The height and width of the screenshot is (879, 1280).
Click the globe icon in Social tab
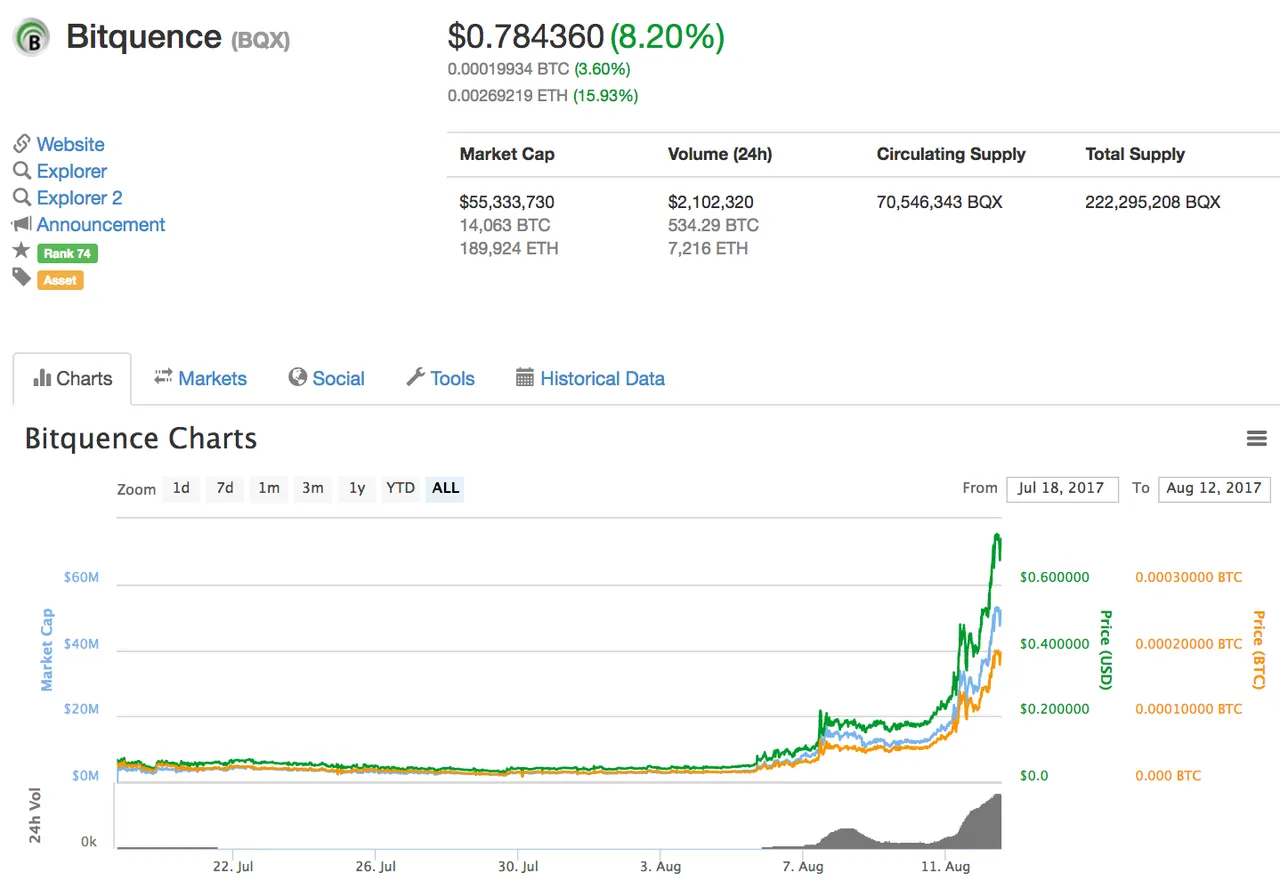tap(297, 377)
